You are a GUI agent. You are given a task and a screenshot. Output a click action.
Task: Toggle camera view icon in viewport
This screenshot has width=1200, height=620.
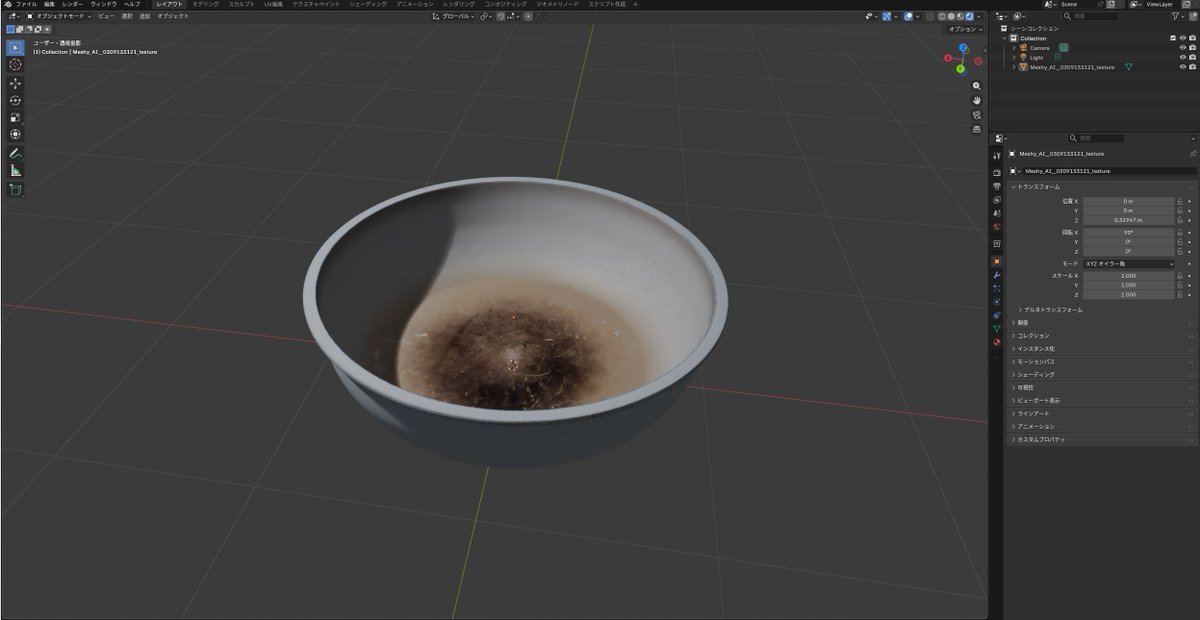tap(976, 114)
